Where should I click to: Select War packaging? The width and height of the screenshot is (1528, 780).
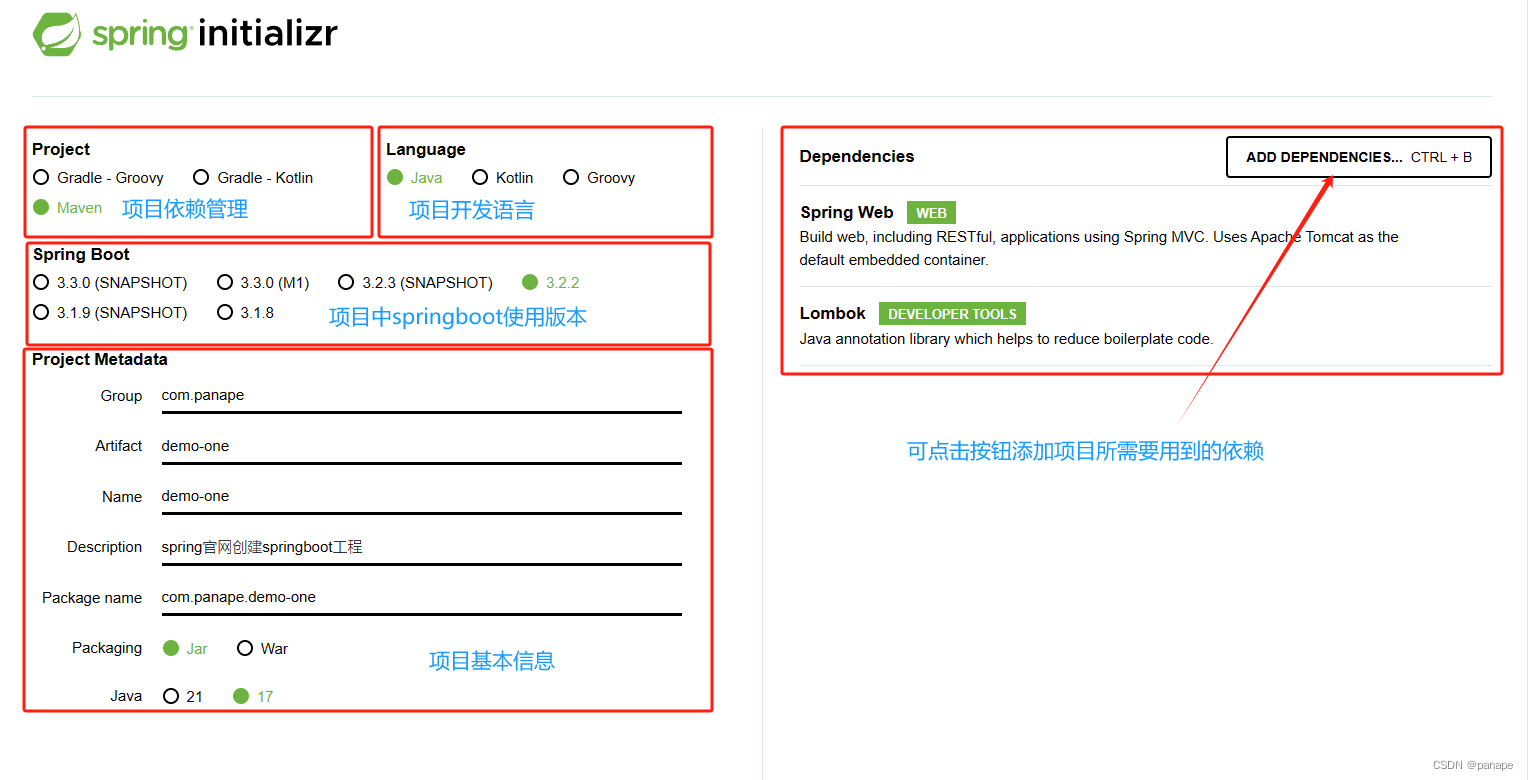pos(262,649)
